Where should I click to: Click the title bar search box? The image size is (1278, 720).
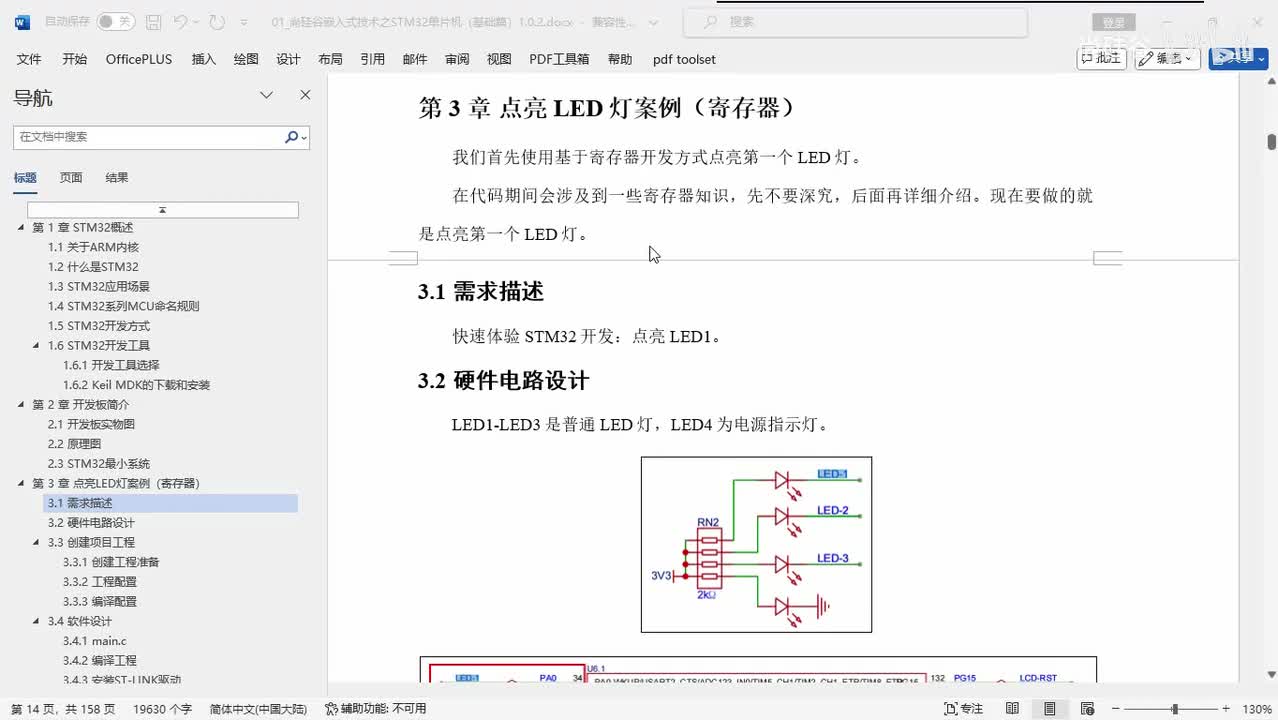coord(855,21)
